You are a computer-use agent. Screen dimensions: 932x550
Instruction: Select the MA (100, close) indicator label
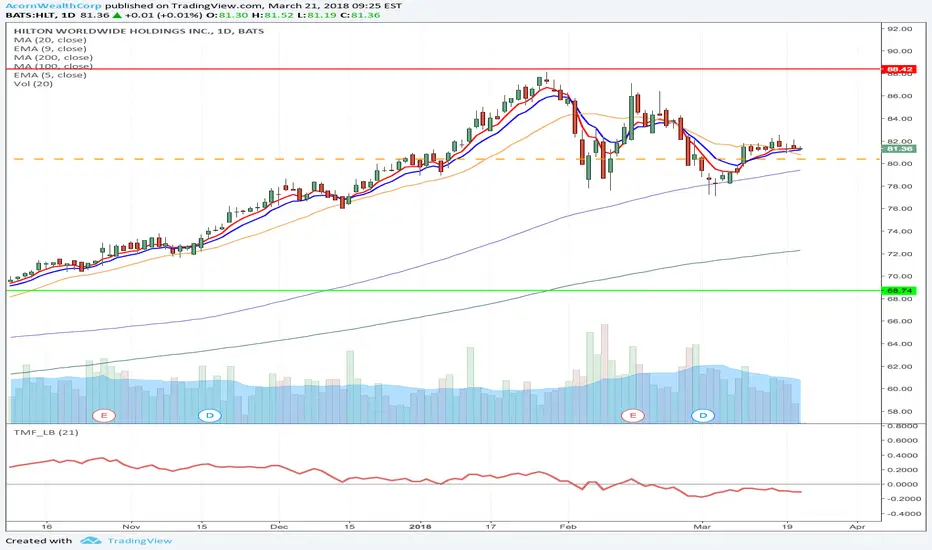tap(53, 66)
